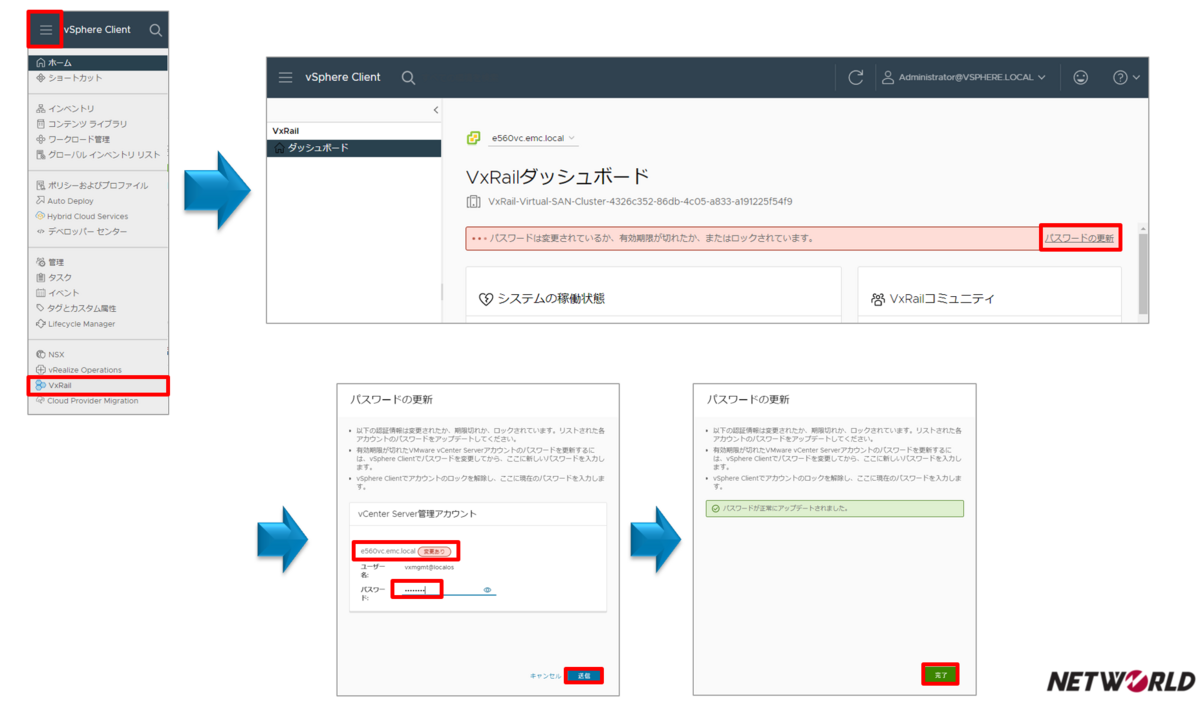Open the hamburger menu in the VxRail dashboard window

(286, 77)
